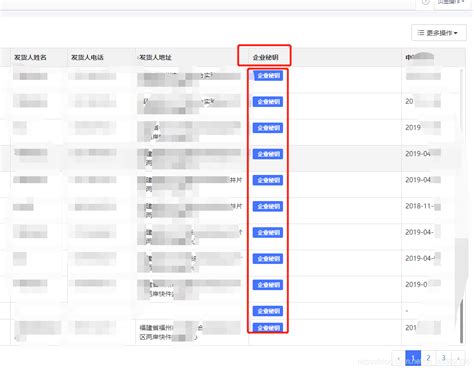Select the active page 1 button
This screenshot has width=474, height=370.
click(413, 358)
